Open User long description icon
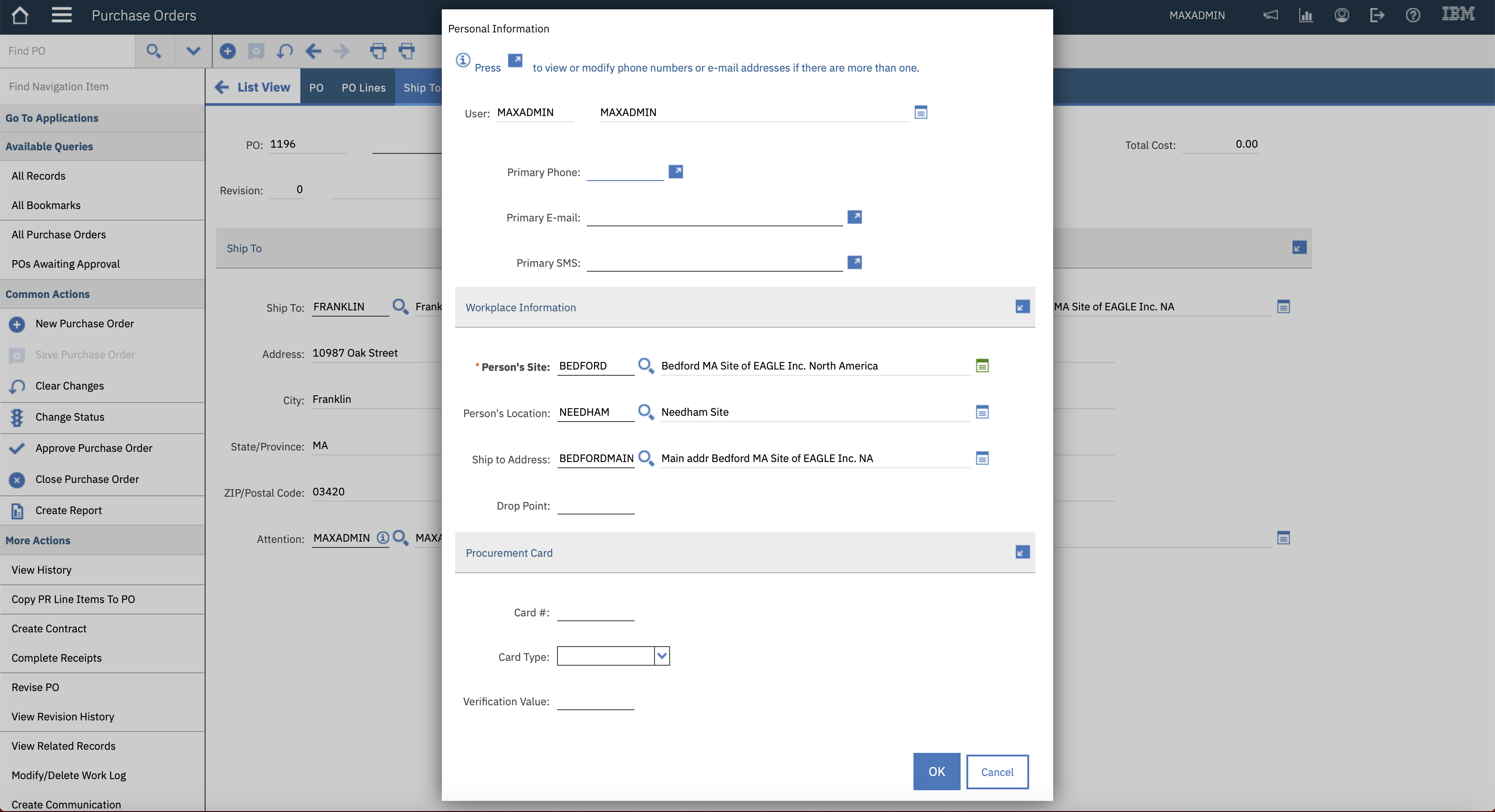Viewport: 1495px width, 812px height. (x=921, y=113)
